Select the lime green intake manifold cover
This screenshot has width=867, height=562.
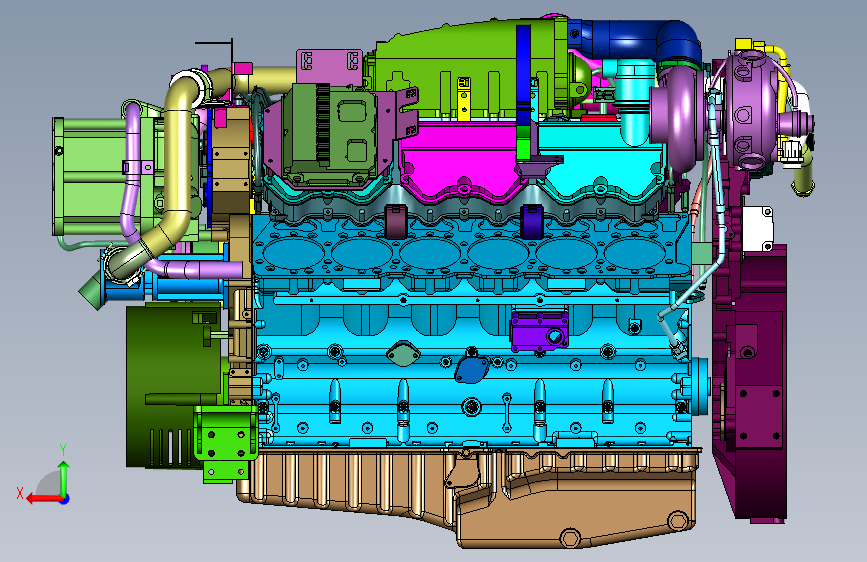click(470, 69)
